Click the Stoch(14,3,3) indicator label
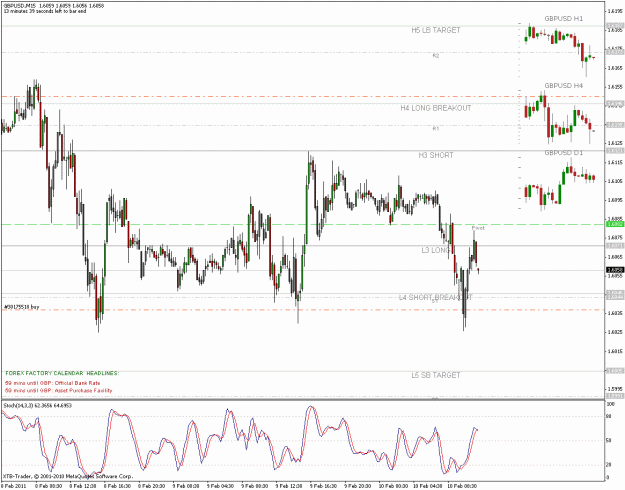 [x=37, y=405]
